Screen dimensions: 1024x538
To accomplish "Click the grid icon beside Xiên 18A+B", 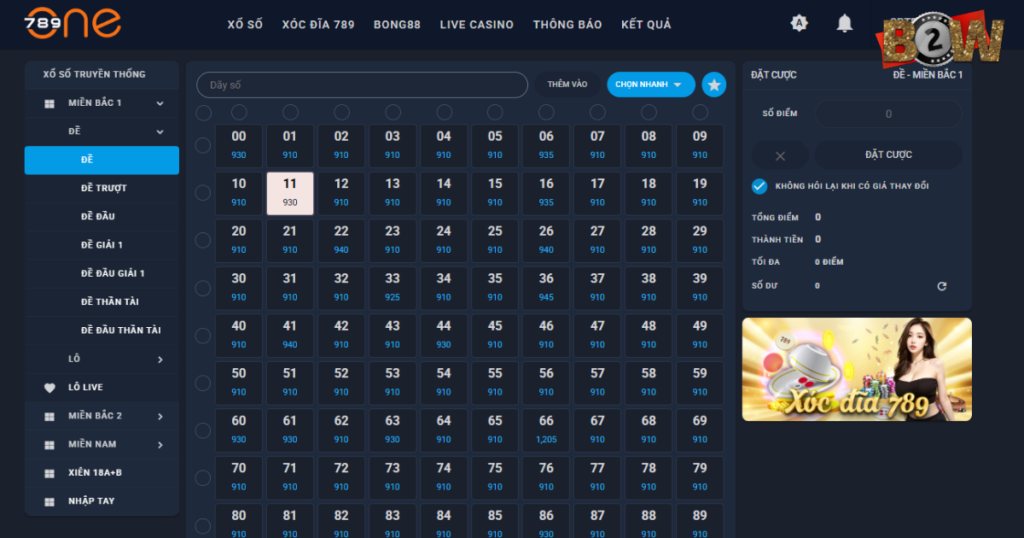I will pos(50,473).
